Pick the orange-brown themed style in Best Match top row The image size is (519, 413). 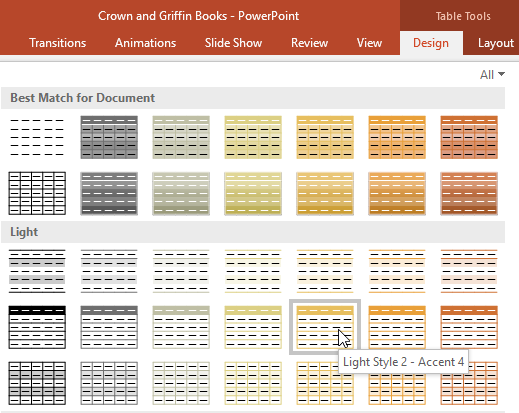[x=469, y=137]
